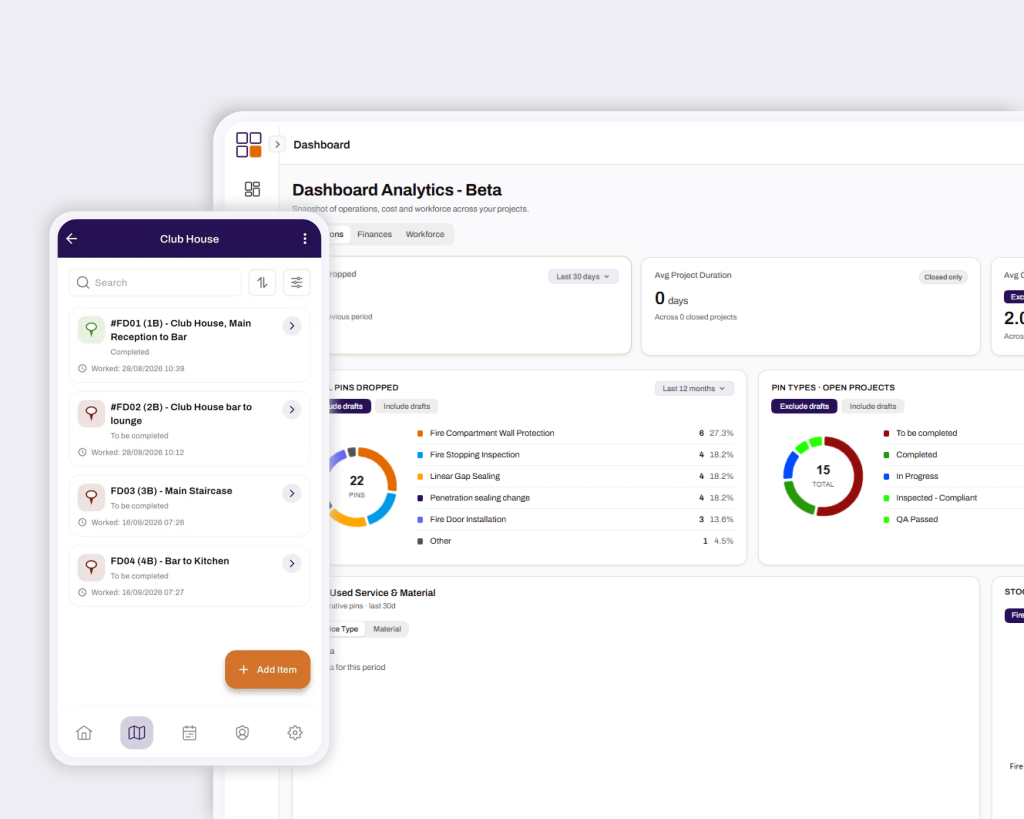Toggle Include drafts in Pins Dropped card

[x=407, y=406]
